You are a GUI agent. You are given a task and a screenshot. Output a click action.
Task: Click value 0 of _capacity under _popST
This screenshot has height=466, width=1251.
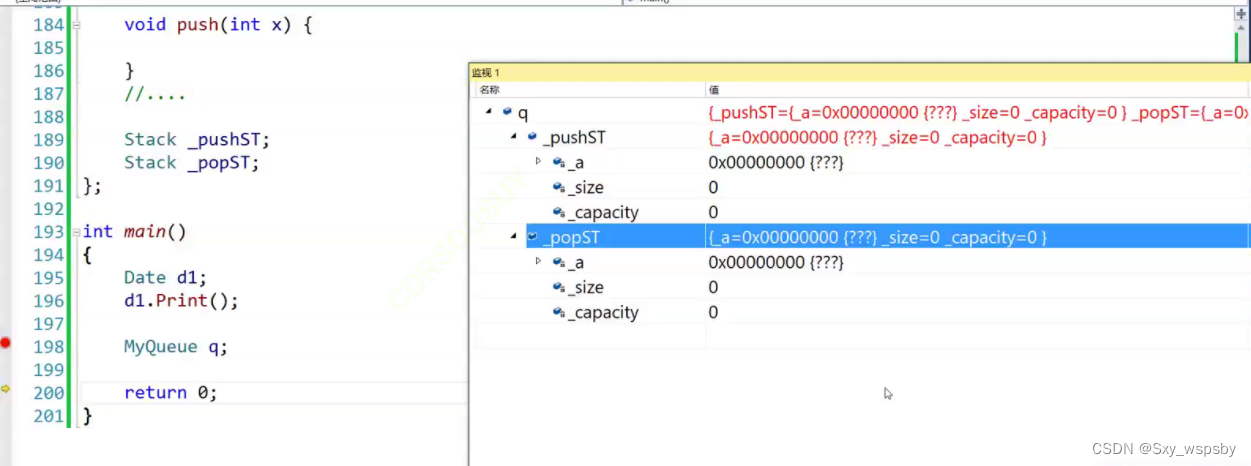click(x=713, y=312)
